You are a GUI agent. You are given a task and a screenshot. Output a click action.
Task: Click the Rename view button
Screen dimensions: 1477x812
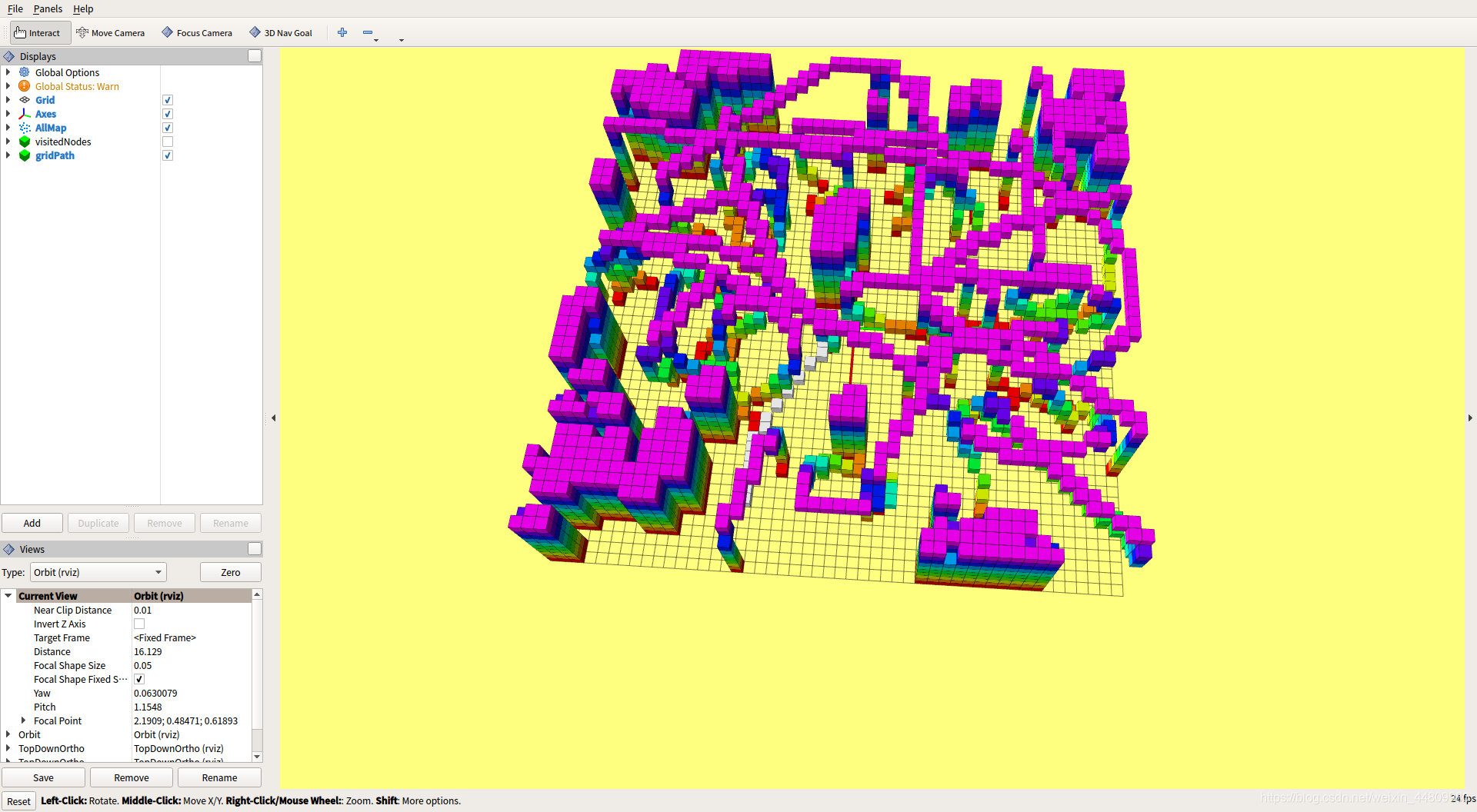coord(219,777)
